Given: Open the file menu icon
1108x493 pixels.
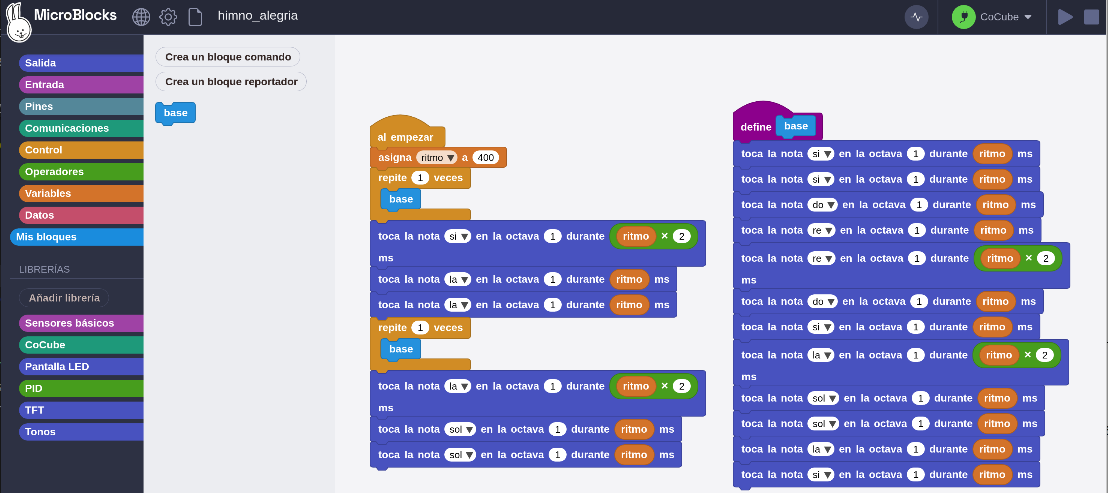Looking at the screenshot, I should (x=195, y=17).
